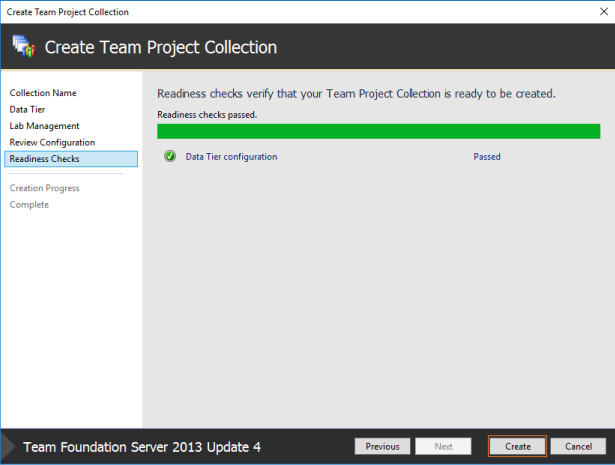Click the 'Readiness checks passed.' message
This screenshot has width=615, height=465.
(x=207, y=114)
